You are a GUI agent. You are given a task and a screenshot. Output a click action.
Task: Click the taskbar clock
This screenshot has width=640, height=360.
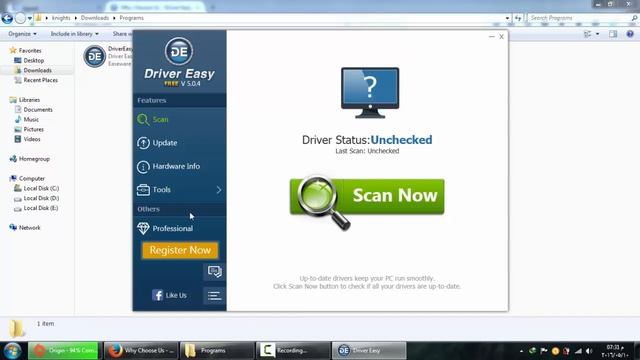click(x=615, y=351)
